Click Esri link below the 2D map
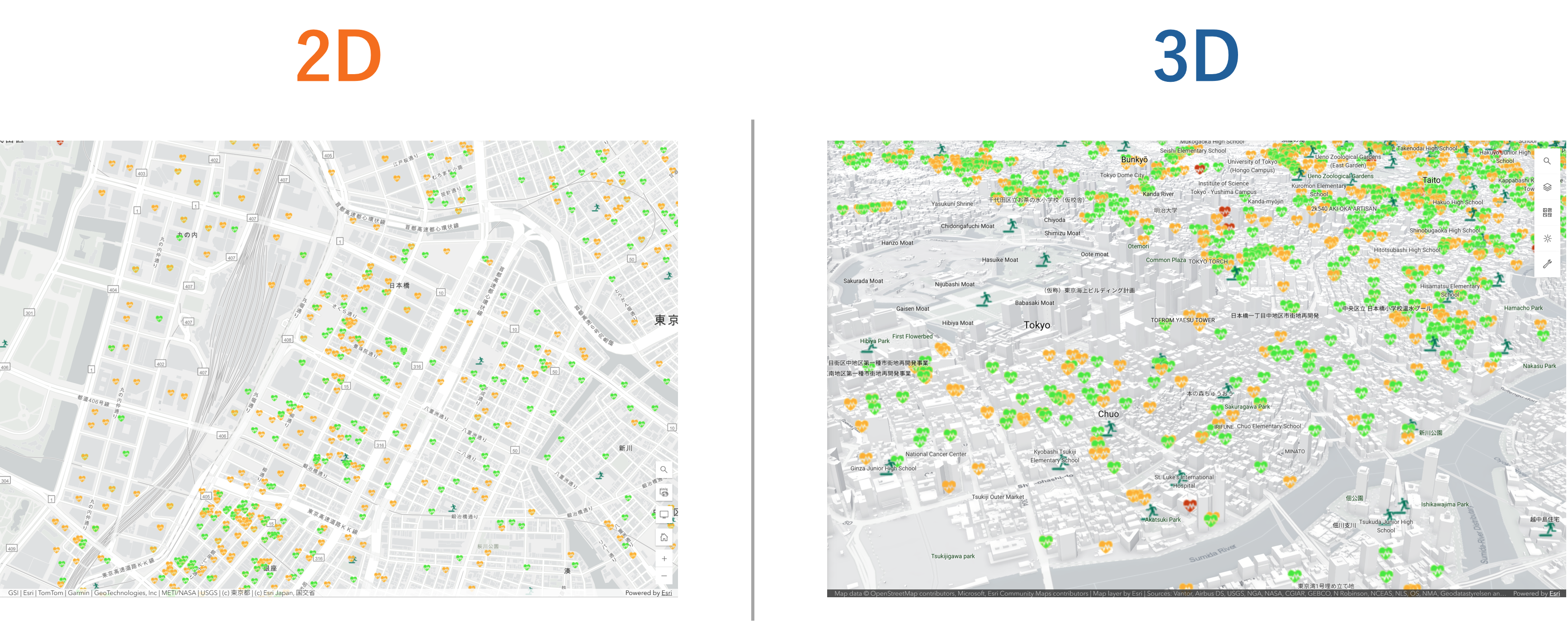Image resolution: width=1568 pixels, height=628 pixels. [667, 593]
